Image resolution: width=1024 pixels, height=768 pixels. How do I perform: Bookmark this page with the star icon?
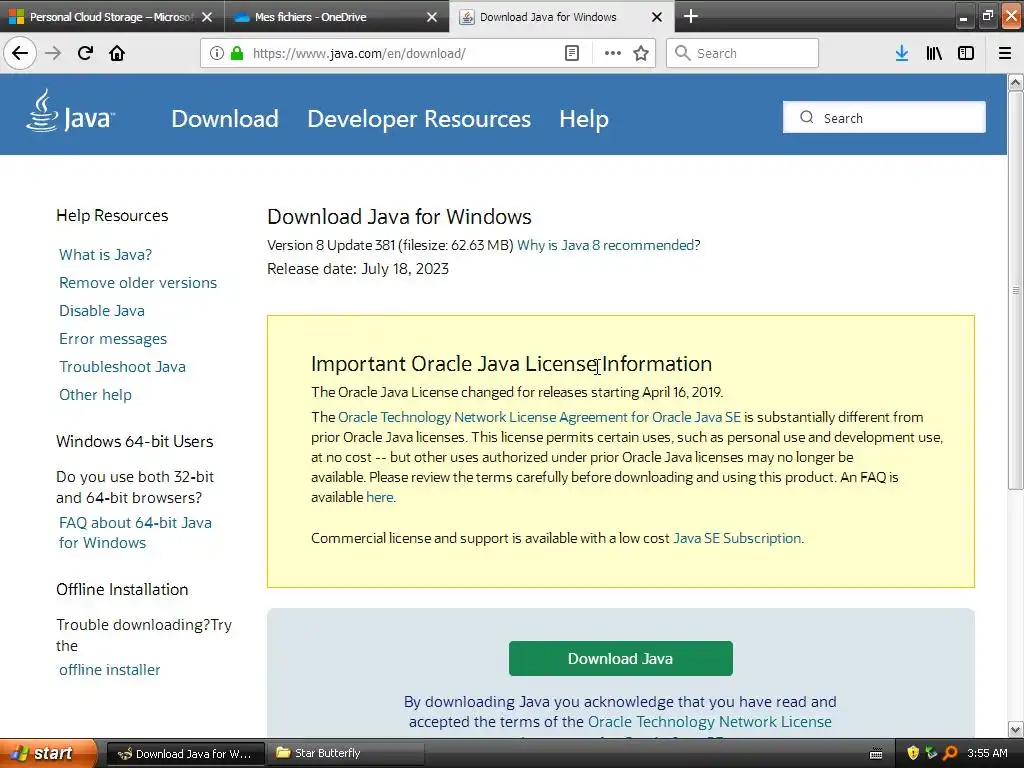(641, 53)
